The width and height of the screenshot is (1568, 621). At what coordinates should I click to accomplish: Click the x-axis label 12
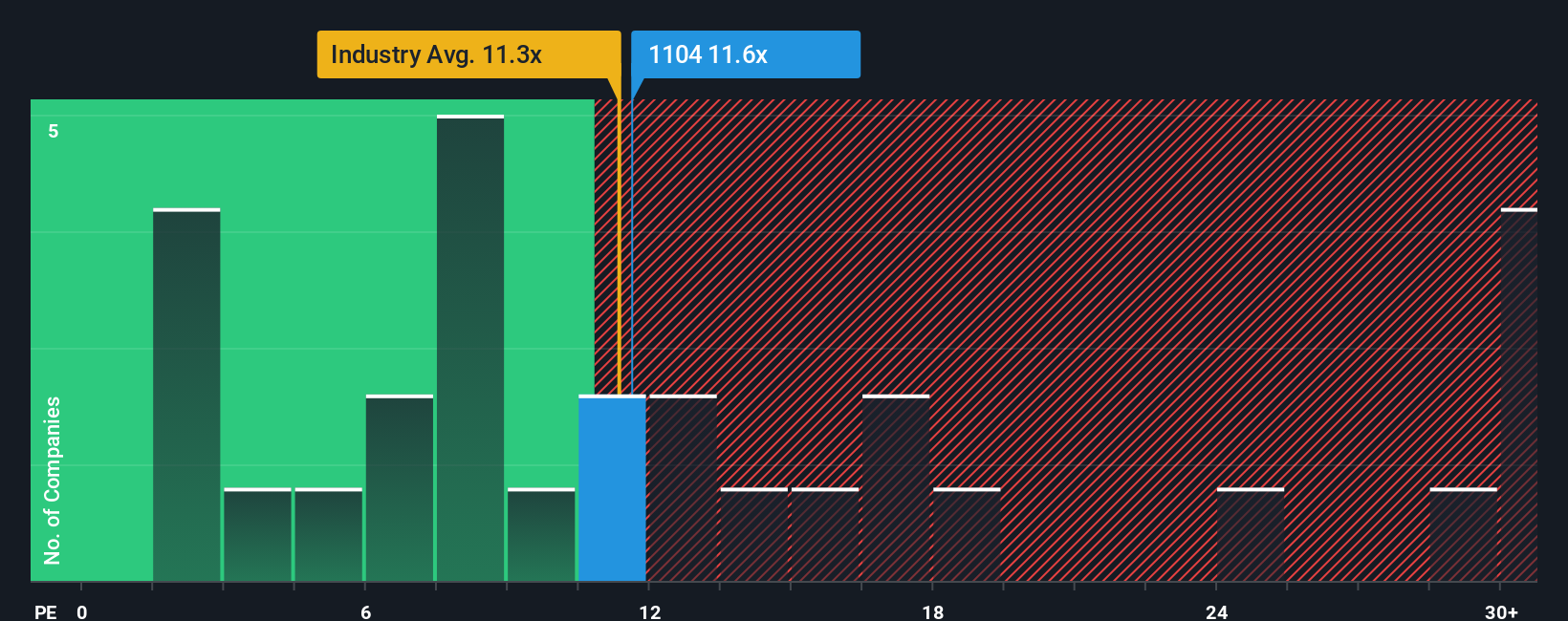pos(649,611)
